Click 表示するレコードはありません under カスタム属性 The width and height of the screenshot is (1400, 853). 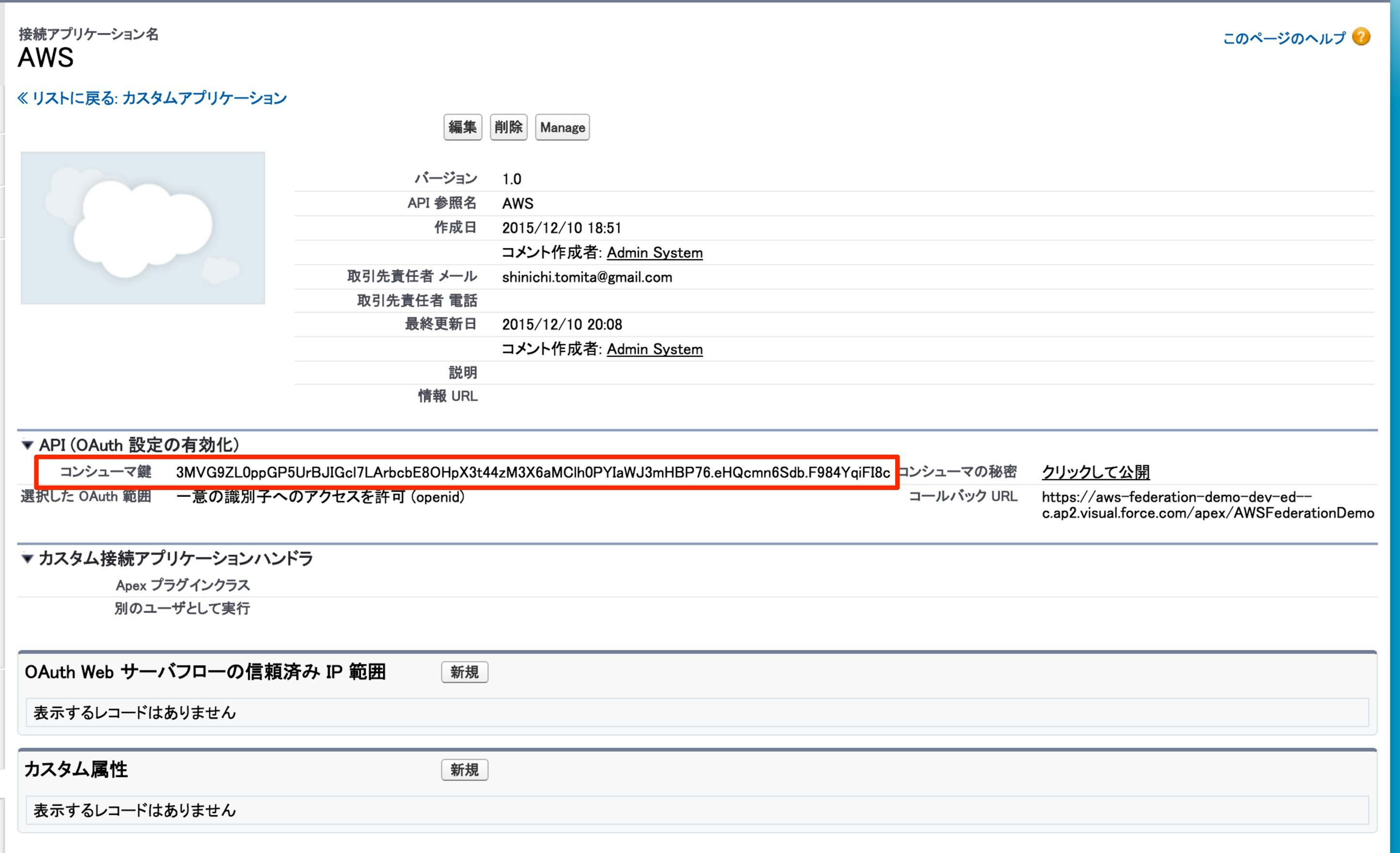pyautogui.click(x=135, y=811)
